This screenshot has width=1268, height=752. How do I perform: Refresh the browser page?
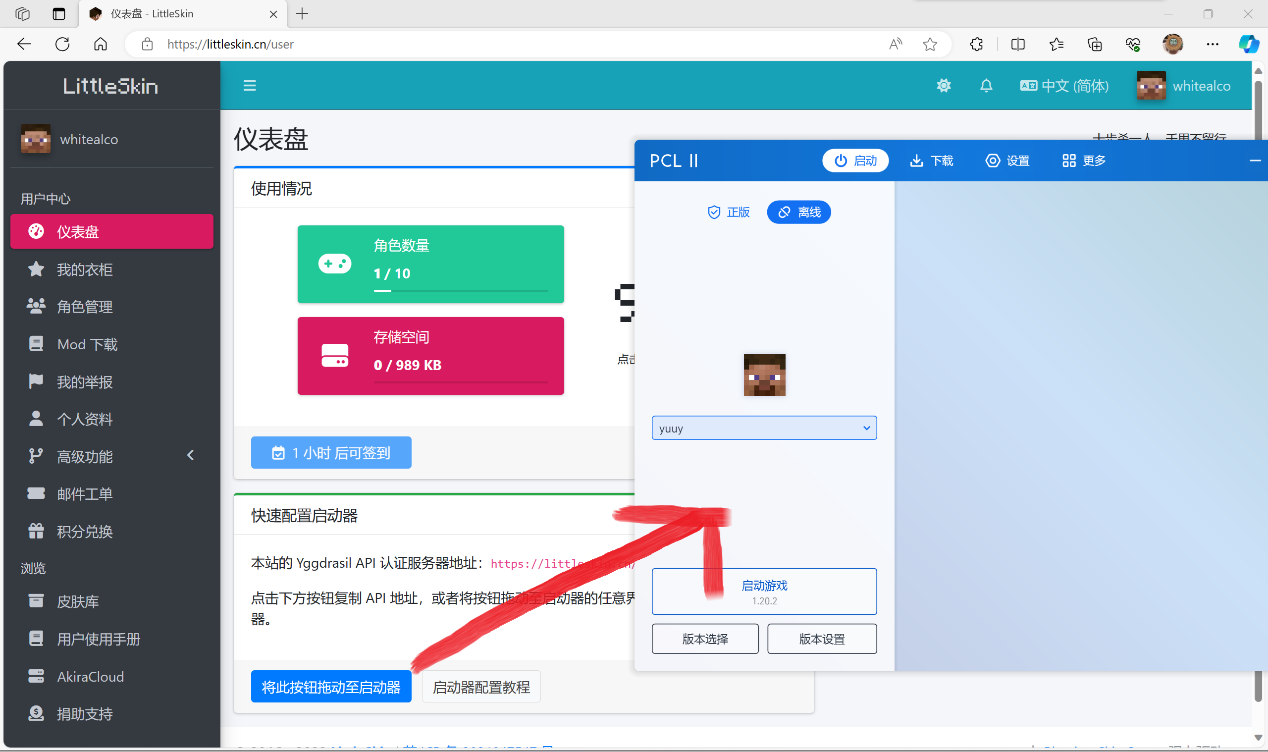pyautogui.click(x=62, y=44)
